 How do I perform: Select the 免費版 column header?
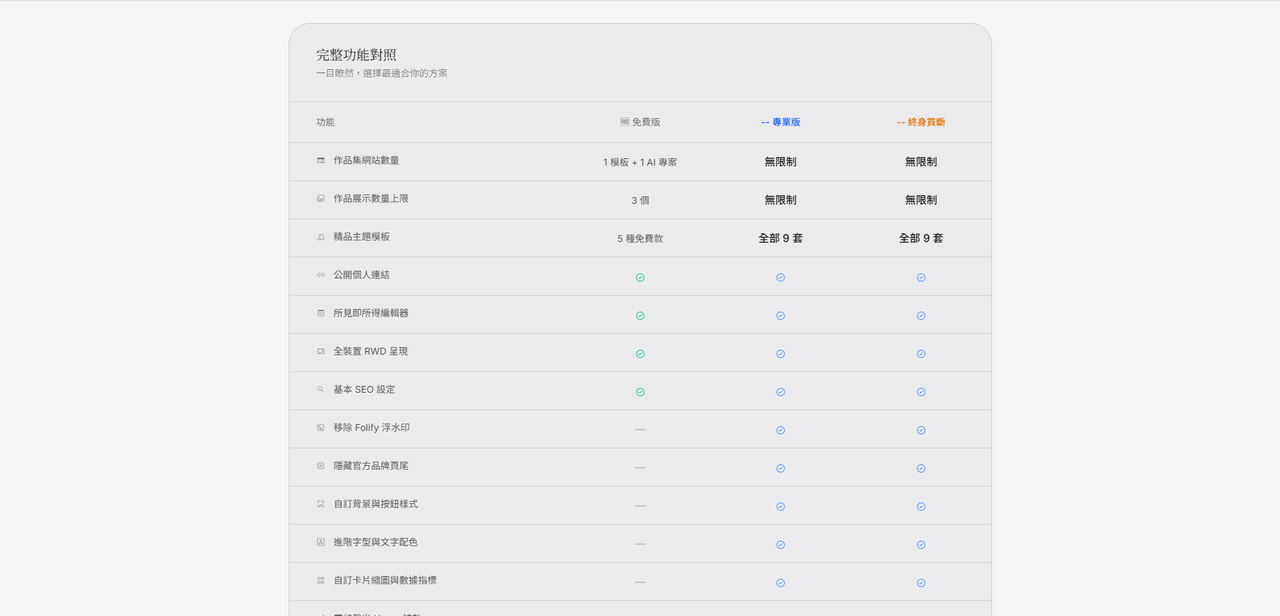tap(640, 122)
